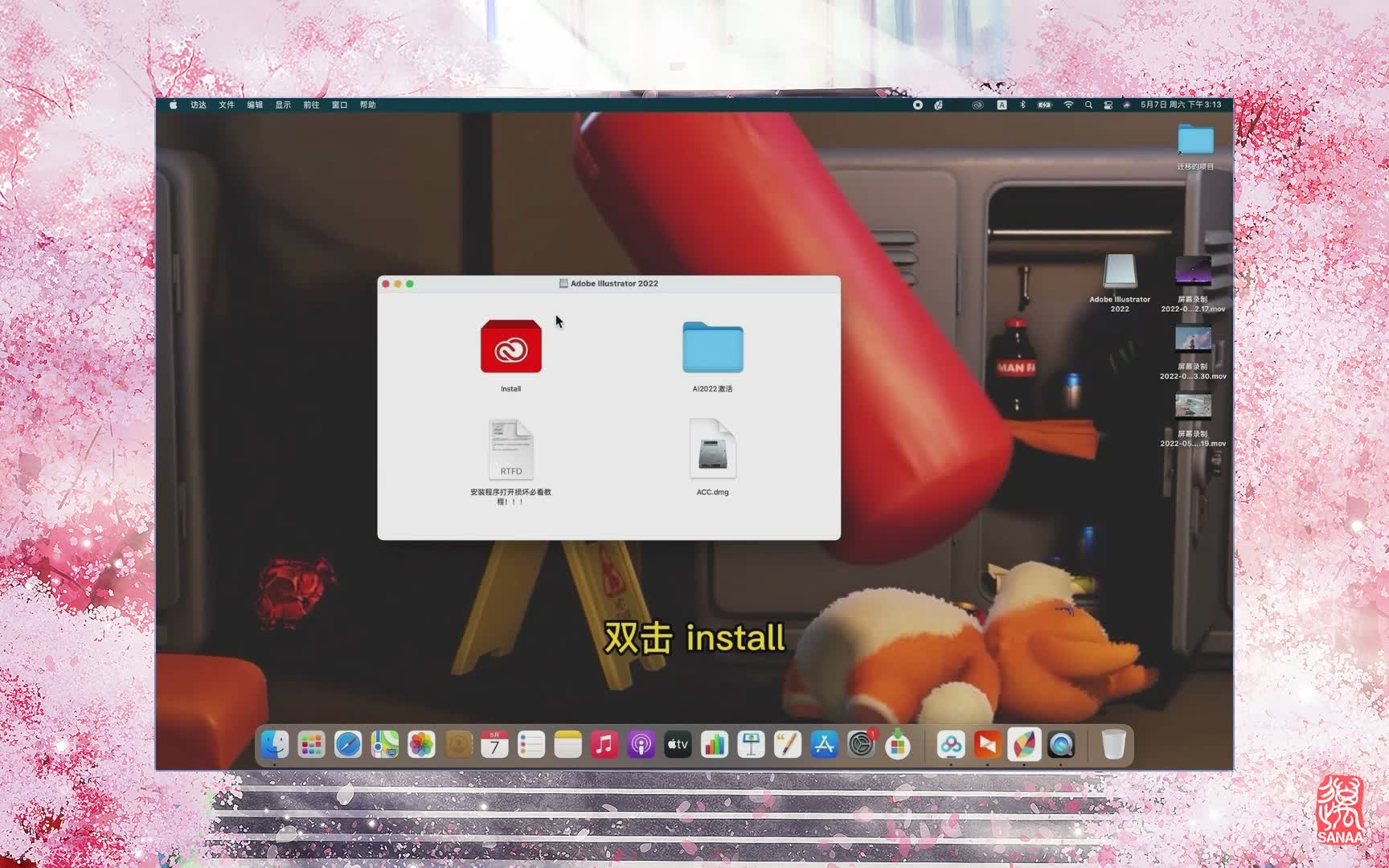Open the Apple menu

(x=173, y=105)
